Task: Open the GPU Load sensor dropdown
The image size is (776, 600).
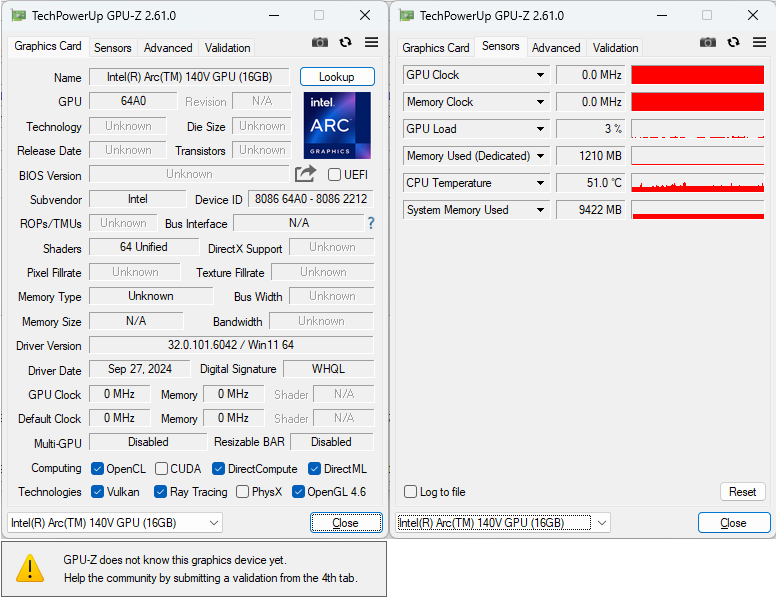Action: pyautogui.click(x=540, y=129)
